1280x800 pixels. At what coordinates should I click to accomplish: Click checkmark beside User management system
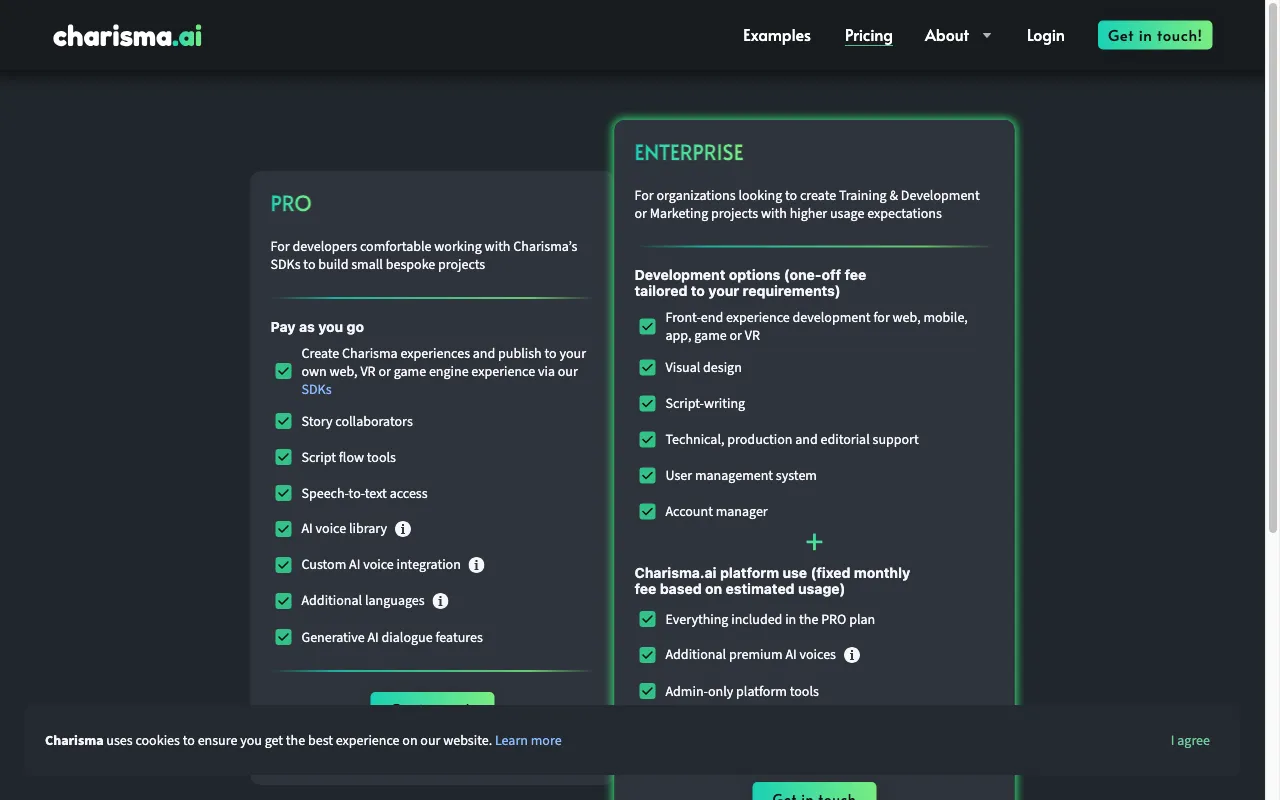point(647,475)
